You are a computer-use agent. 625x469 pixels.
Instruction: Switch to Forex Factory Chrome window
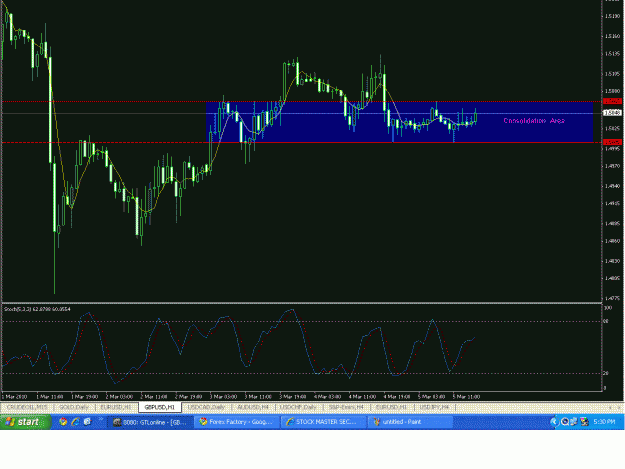pyautogui.click(x=237, y=422)
